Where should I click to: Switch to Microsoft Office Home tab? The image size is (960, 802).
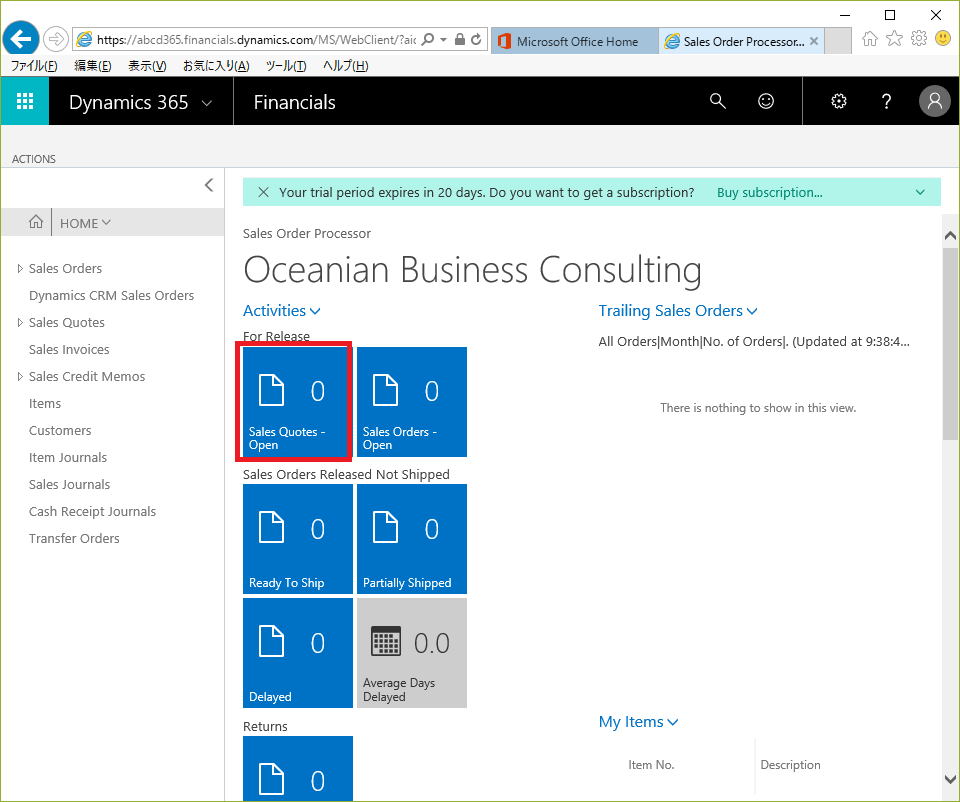(x=575, y=41)
